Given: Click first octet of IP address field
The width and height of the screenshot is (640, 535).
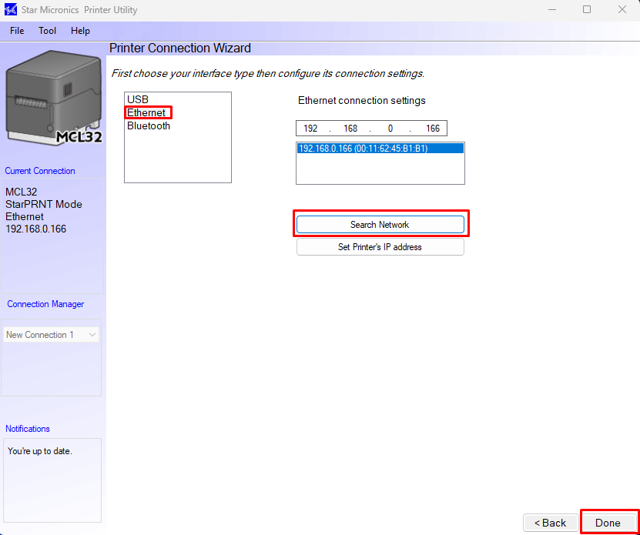Looking at the screenshot, I should tap(311, 129).
